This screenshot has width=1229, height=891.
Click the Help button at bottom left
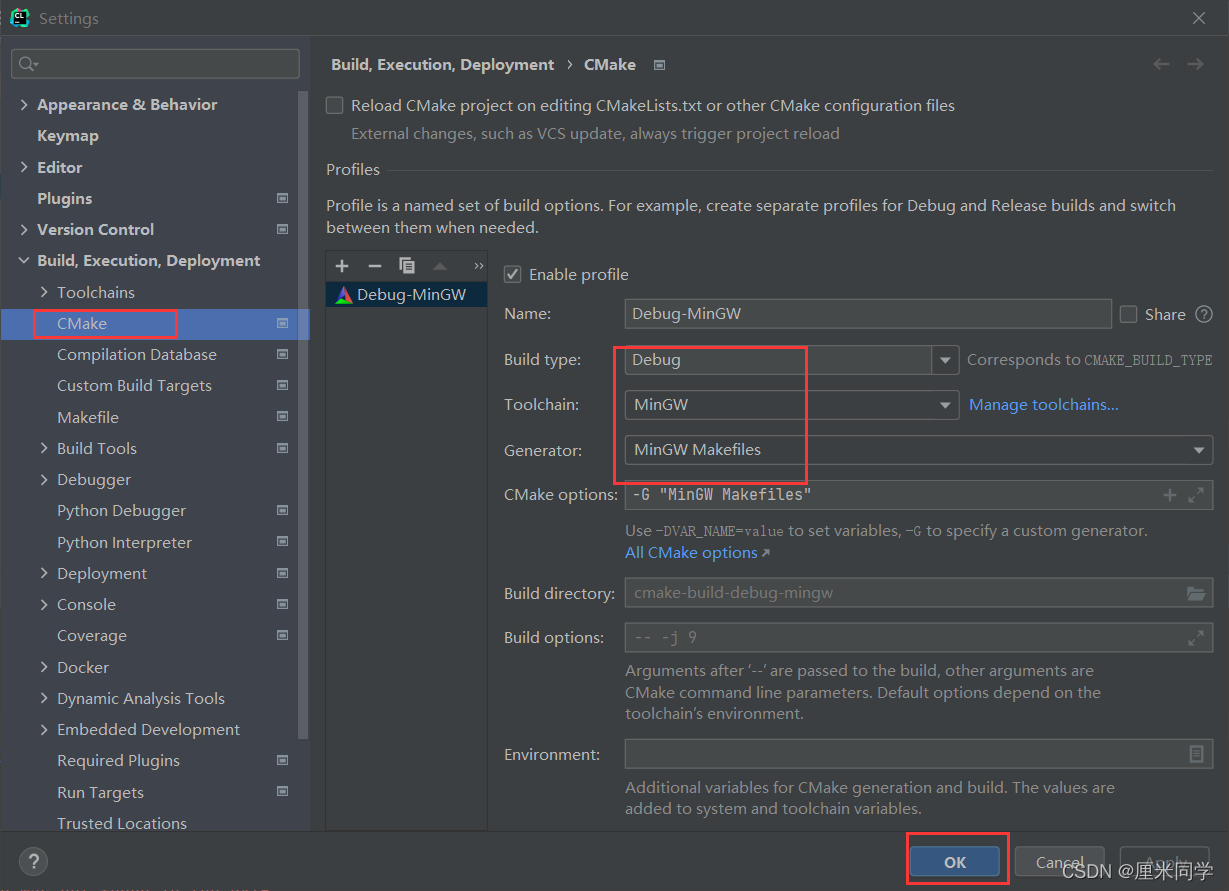33,861
